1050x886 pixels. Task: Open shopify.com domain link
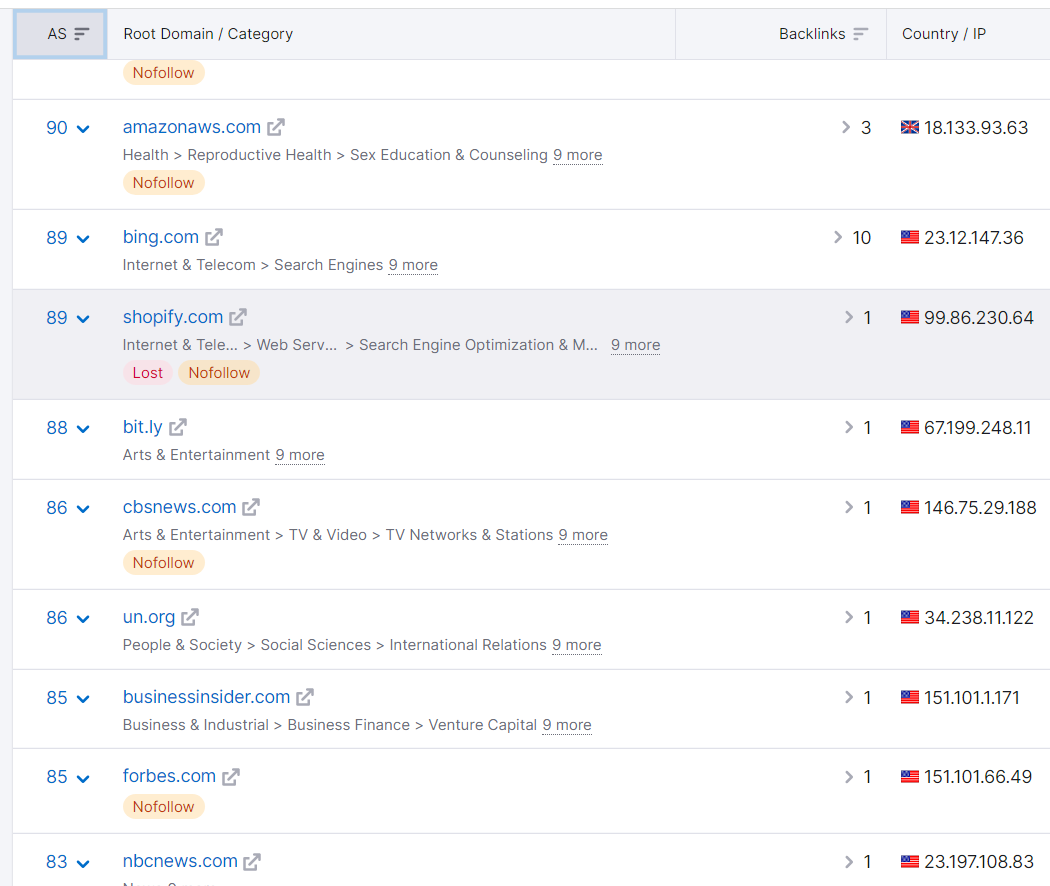(173, 317)
